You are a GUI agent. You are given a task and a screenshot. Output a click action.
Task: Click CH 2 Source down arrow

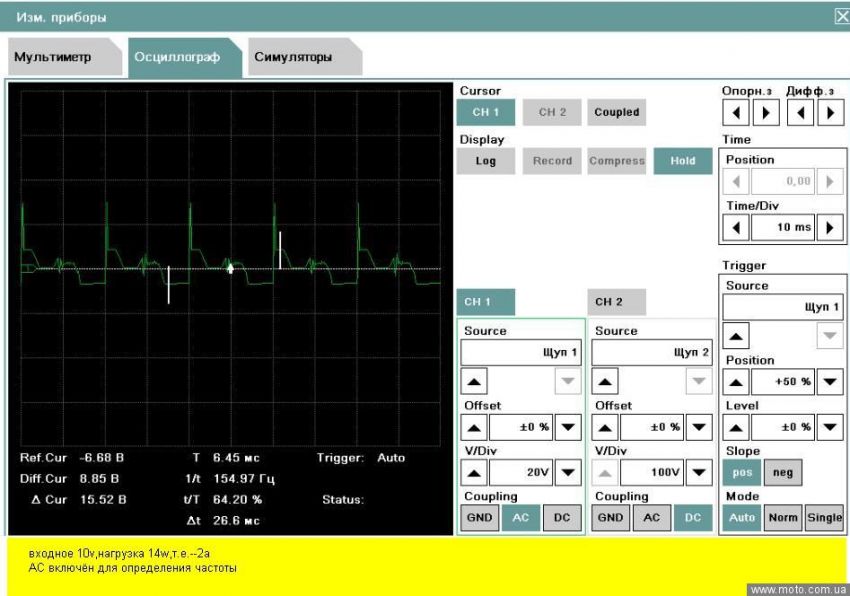click(699, 381)
